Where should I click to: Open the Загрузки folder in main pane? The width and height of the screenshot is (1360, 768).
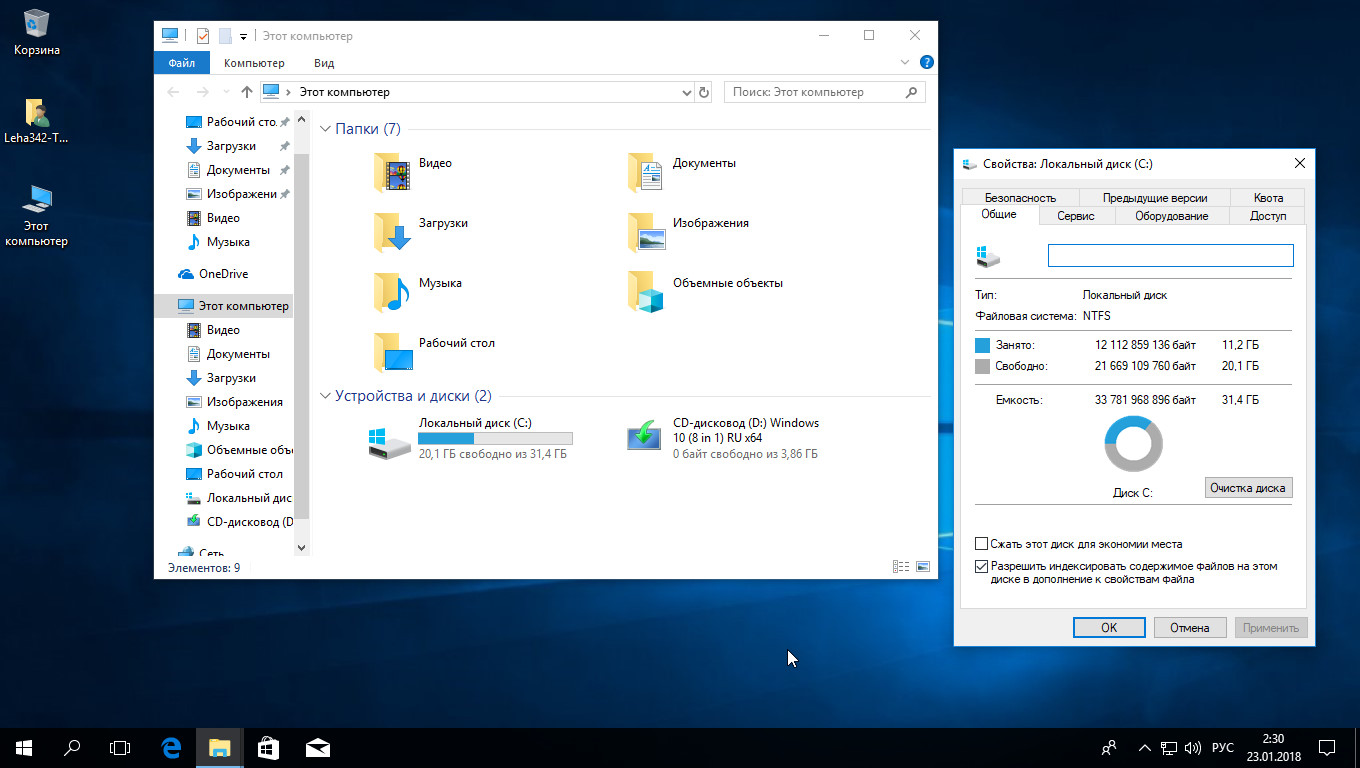pos(392,232)
